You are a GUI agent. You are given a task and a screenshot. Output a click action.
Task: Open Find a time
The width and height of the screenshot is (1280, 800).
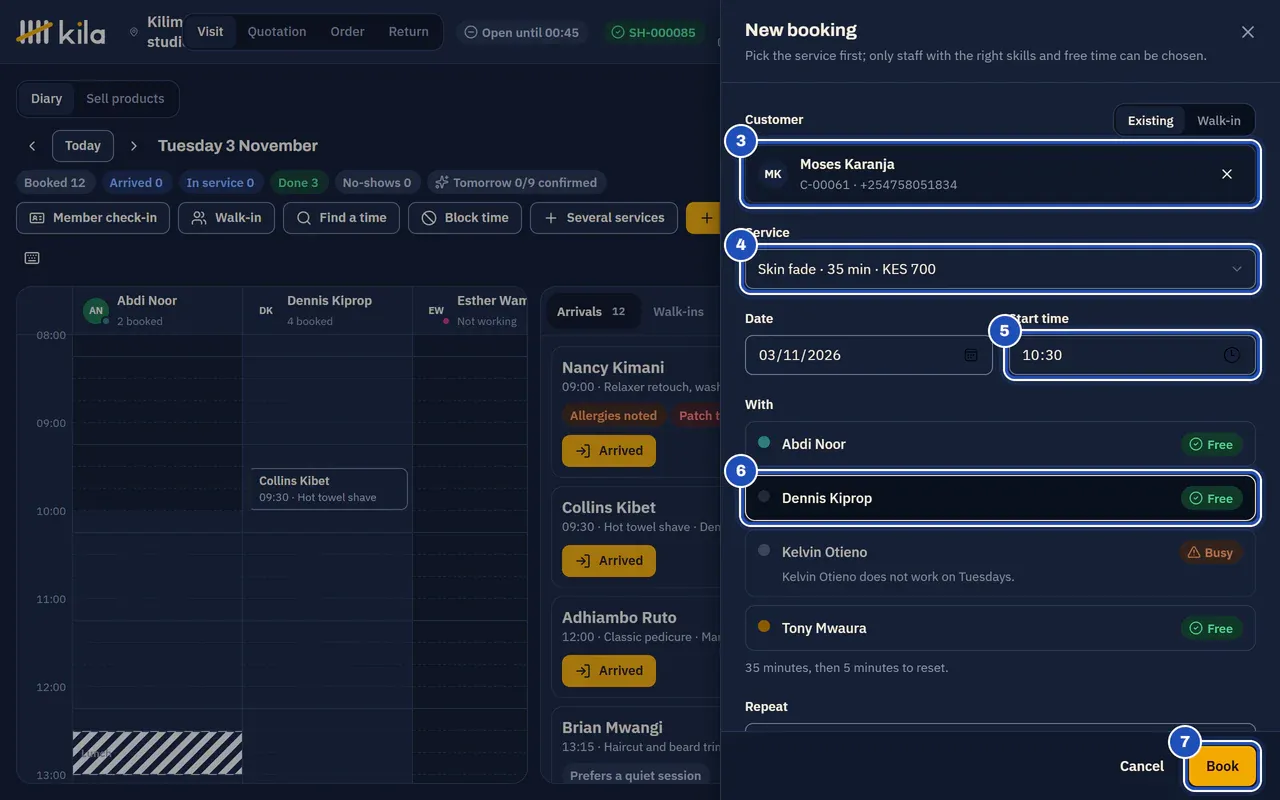click(341, 218)
